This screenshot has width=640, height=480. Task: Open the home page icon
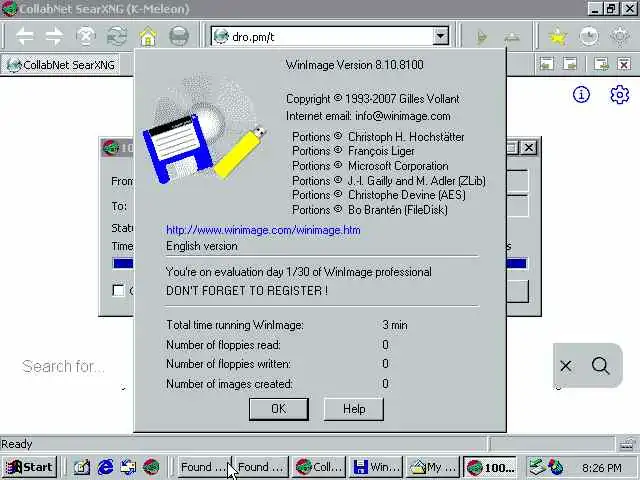(x=148, y=37)
